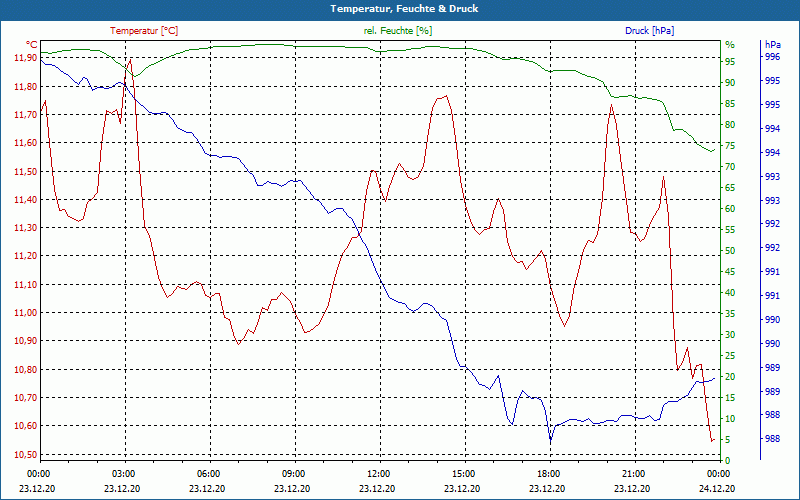The height and width of the screenshot is (500, 800).
Task: Click the 10,90 temperature axis value
Action: click(x=26, y=341)
